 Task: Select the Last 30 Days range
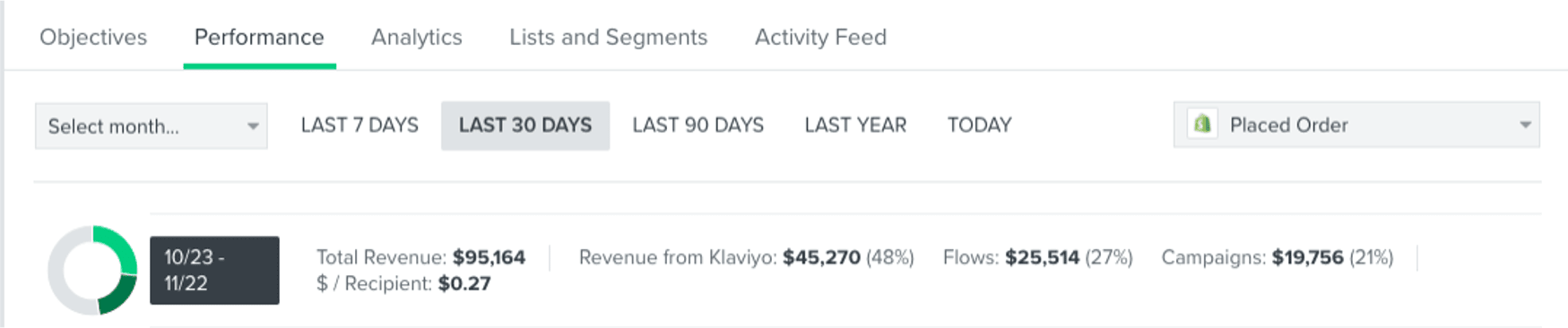(525, 125)
